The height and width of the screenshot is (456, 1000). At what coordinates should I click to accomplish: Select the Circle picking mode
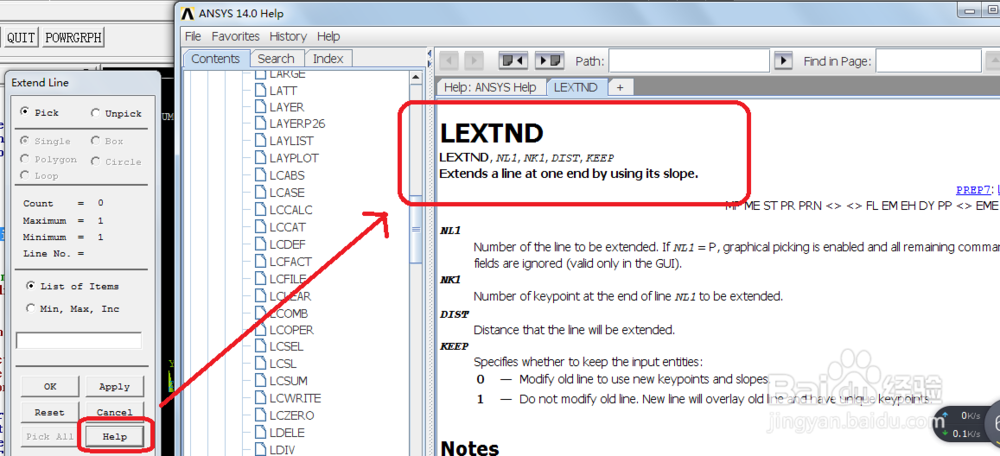coord(95,161)
